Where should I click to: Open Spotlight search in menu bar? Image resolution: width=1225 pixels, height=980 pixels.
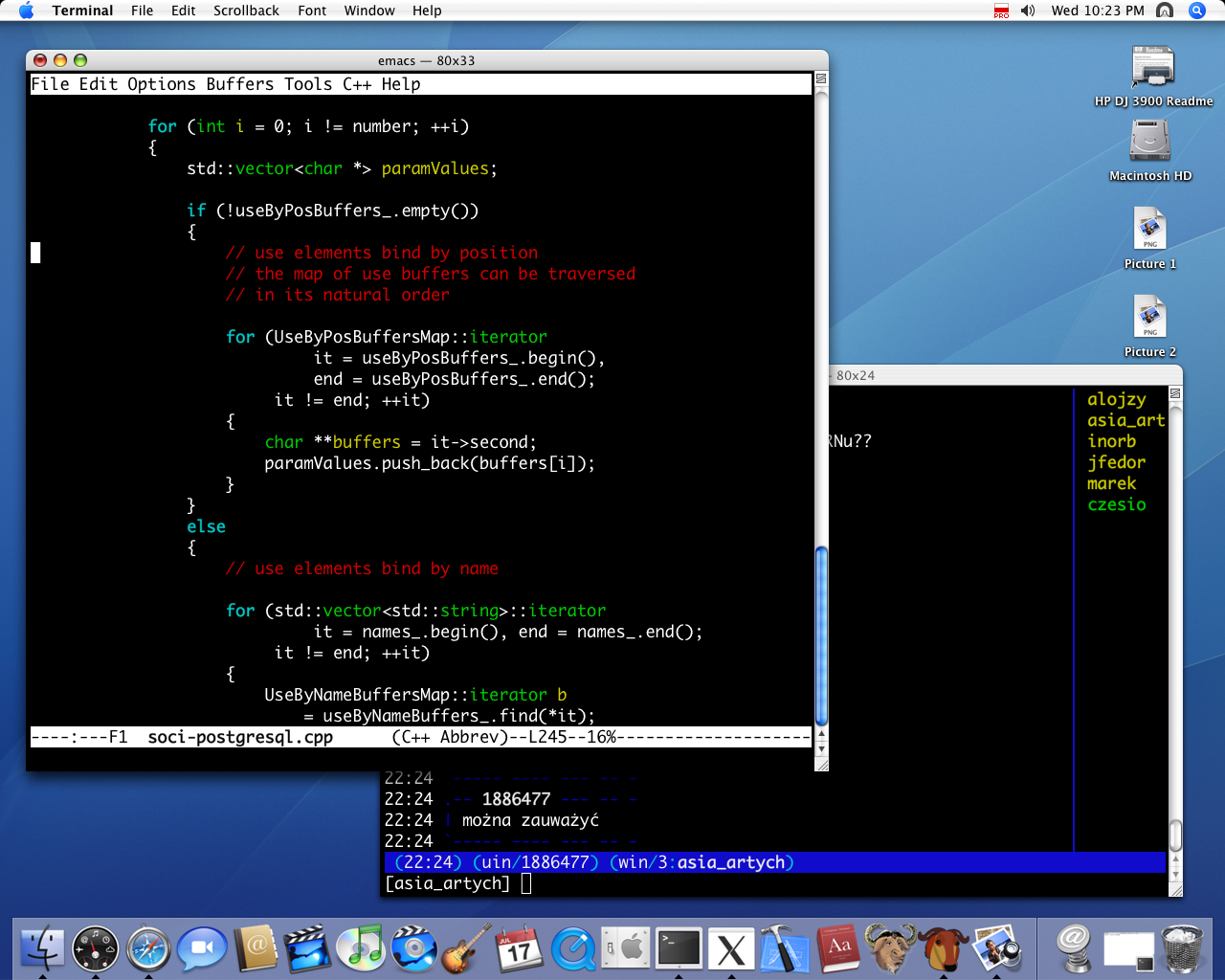pos(1196,11)
